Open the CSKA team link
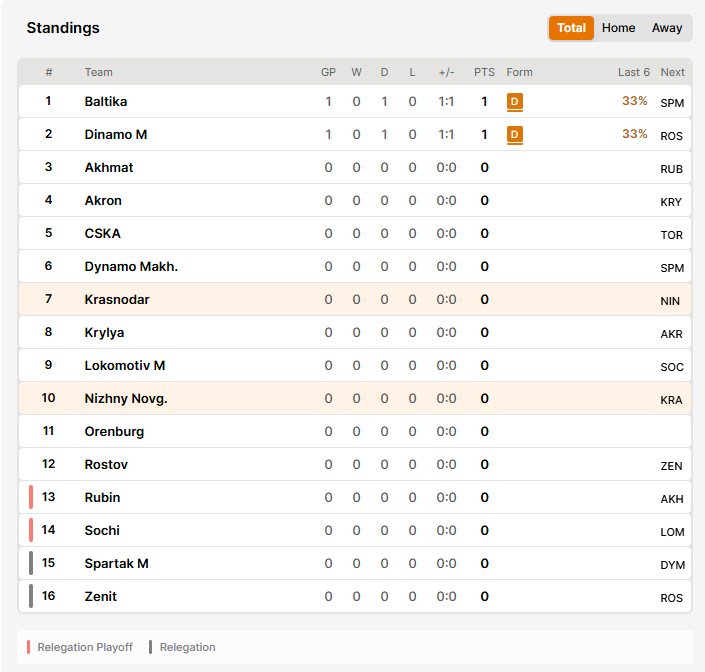705x672 pixels. 103,234
